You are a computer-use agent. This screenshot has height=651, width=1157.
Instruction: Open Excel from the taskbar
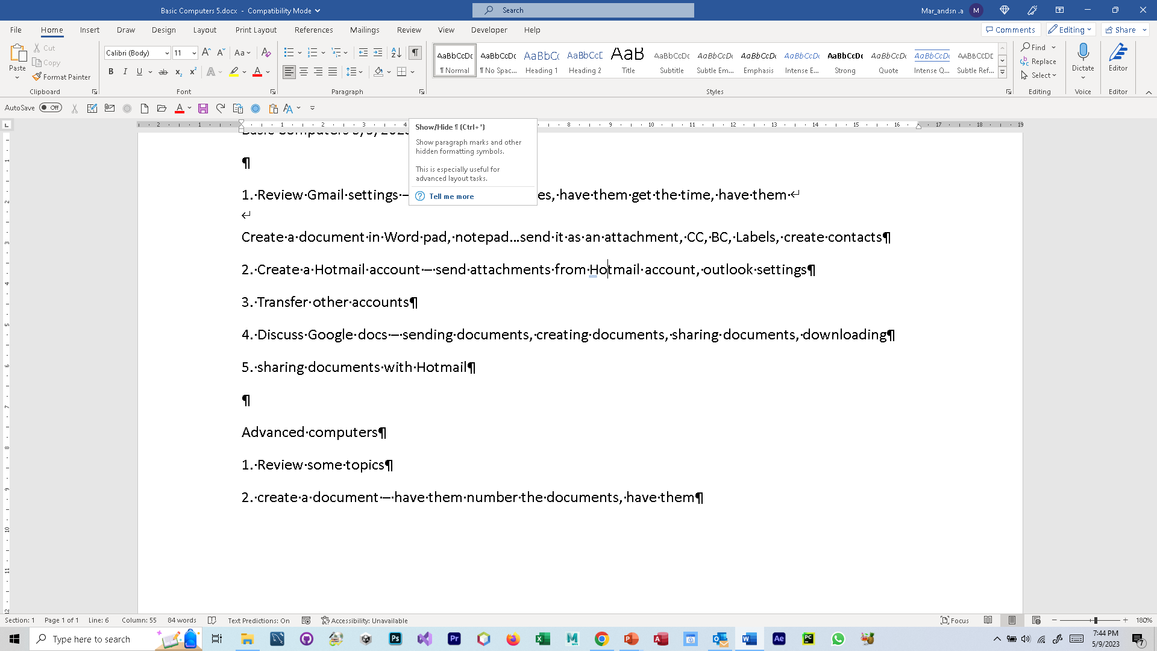(542, 638)
